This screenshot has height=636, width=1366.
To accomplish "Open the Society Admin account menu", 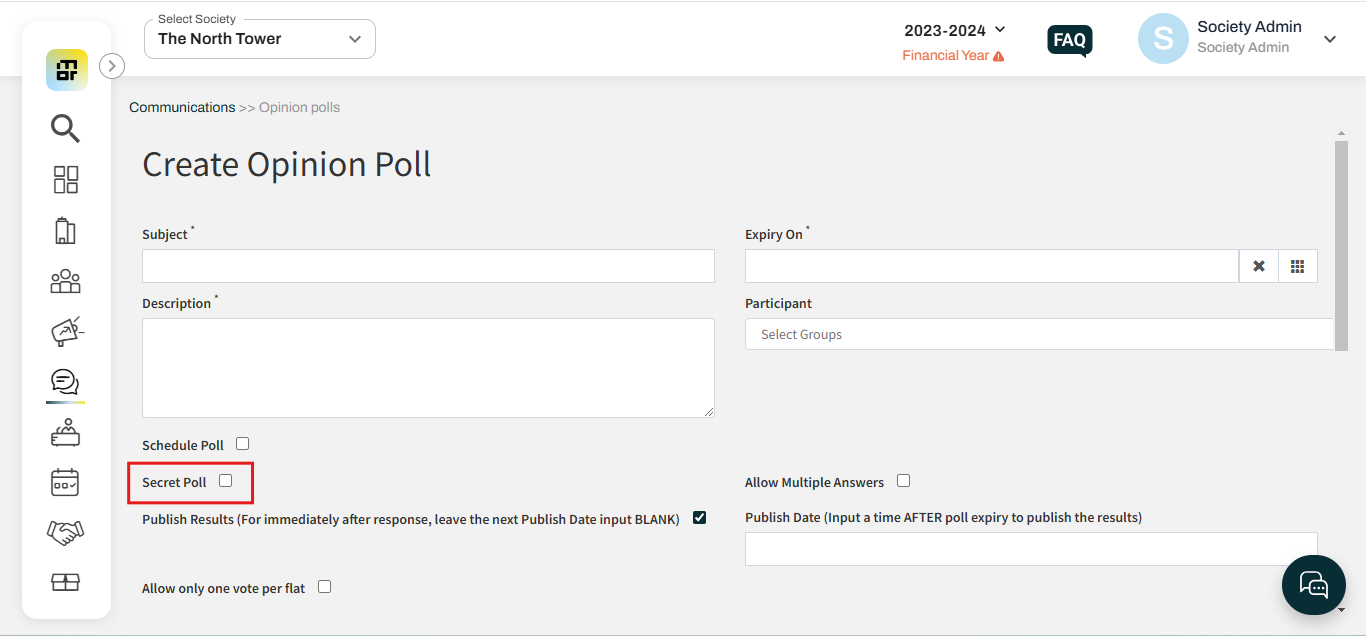I will [1239, 38].
